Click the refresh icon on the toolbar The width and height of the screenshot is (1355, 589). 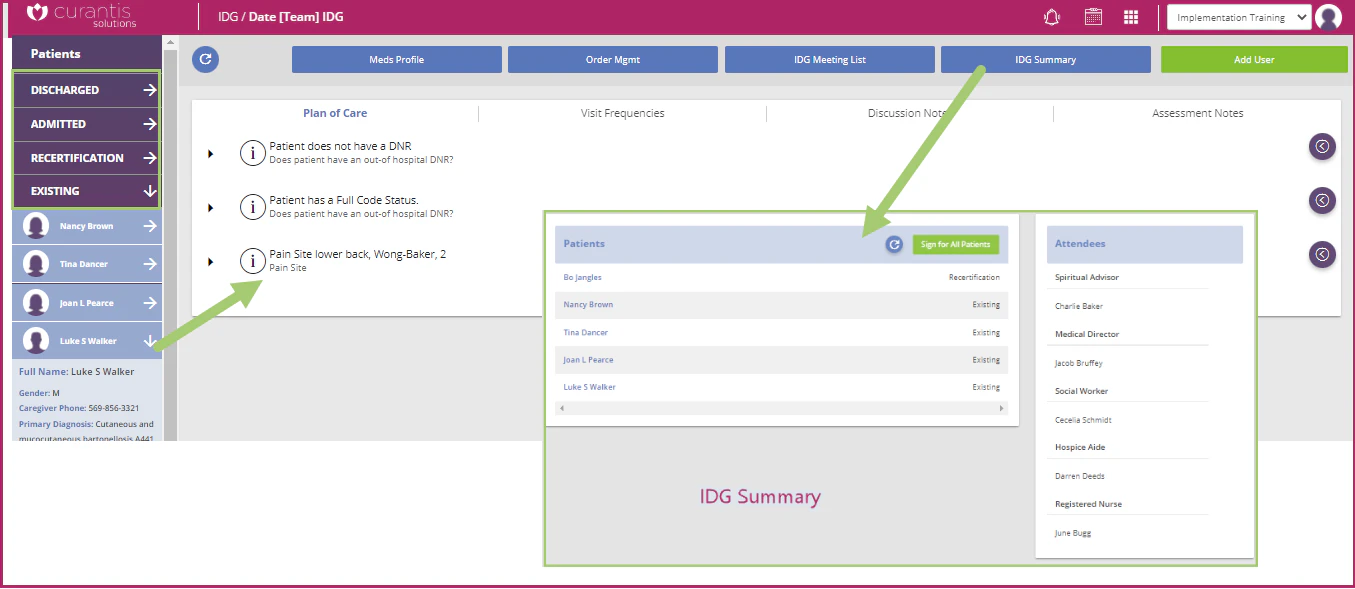click(205, 59)
